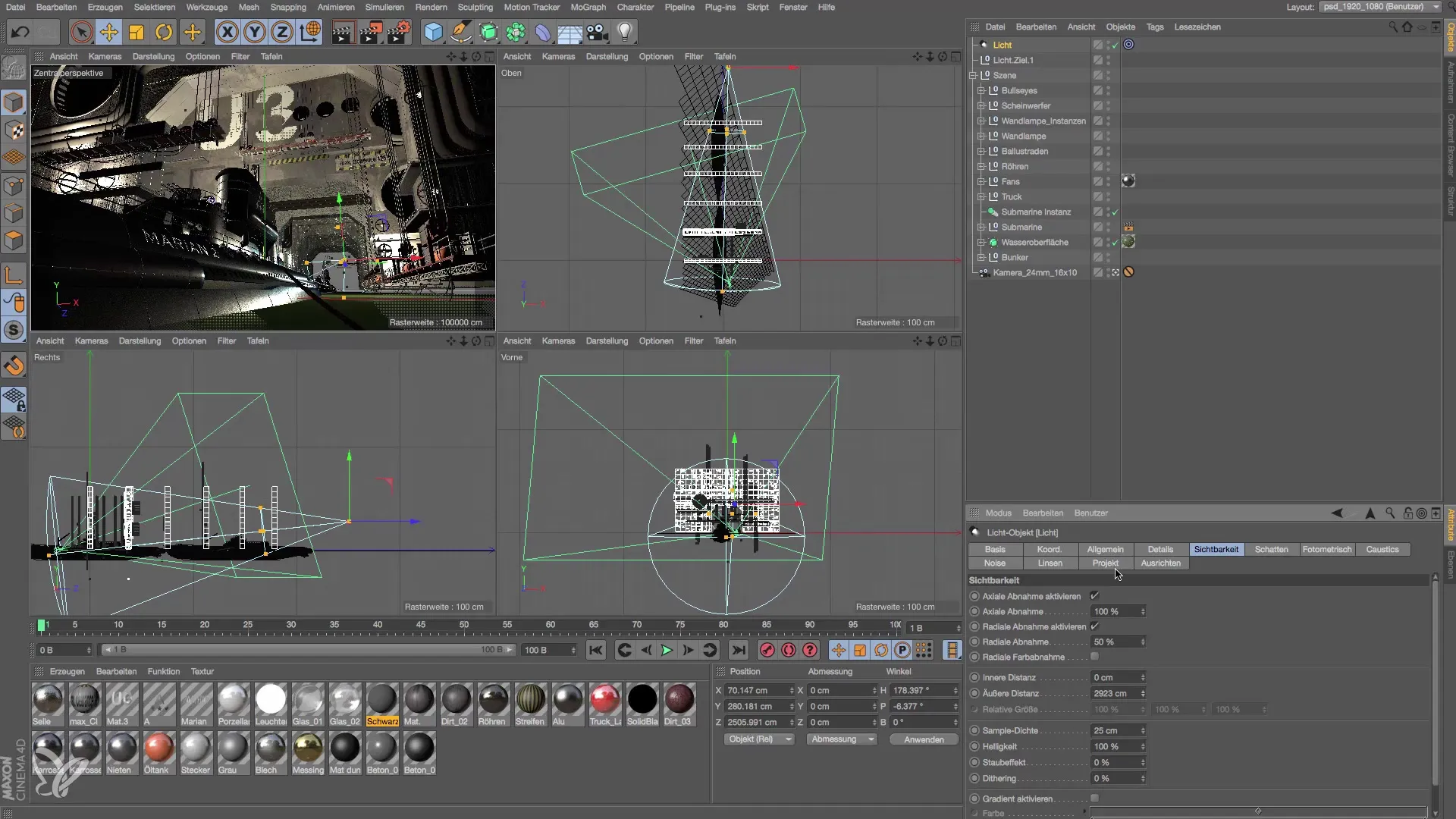Screen dimensions: 1456x819
Task: Enable Radiale Farbabnahme checkbox
Action: coord(1094,656)
